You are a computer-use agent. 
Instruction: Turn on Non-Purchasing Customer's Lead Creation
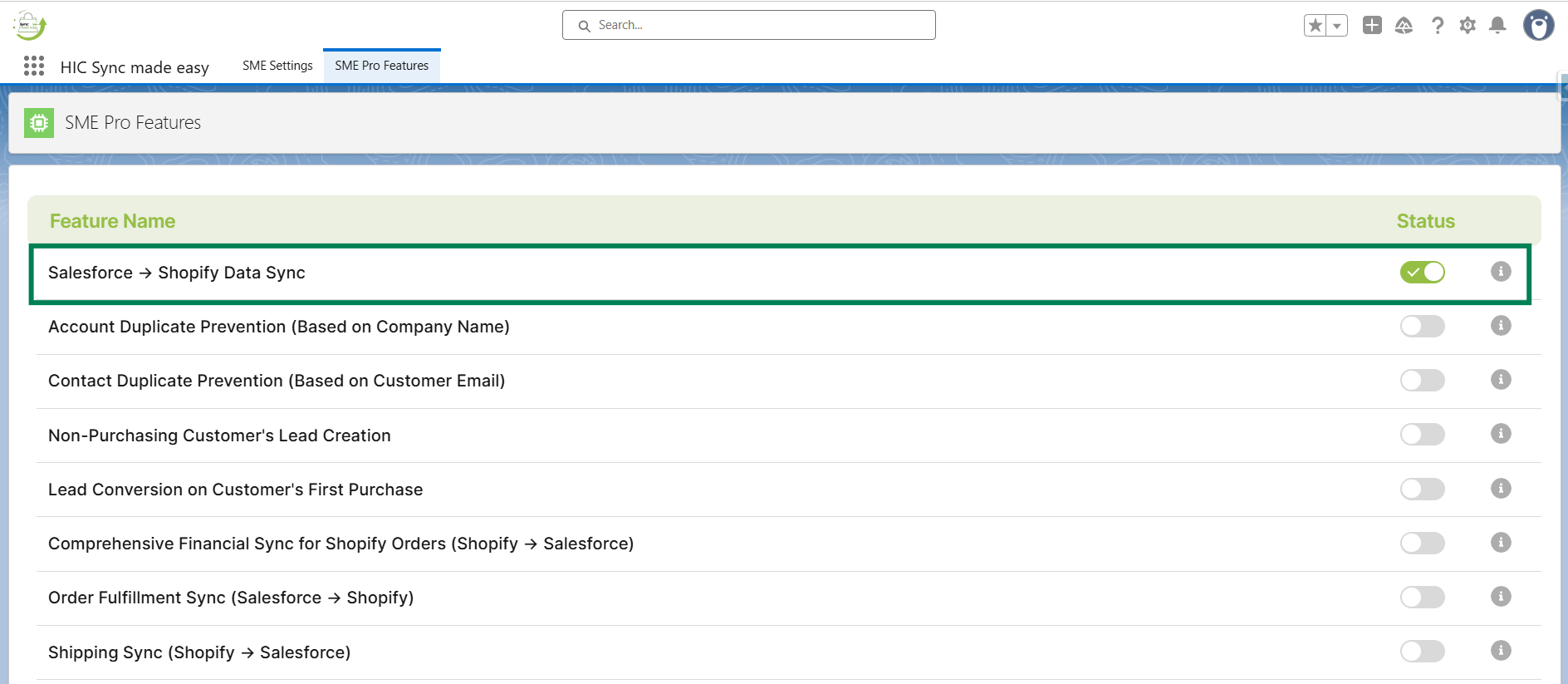pos(1423,434)
